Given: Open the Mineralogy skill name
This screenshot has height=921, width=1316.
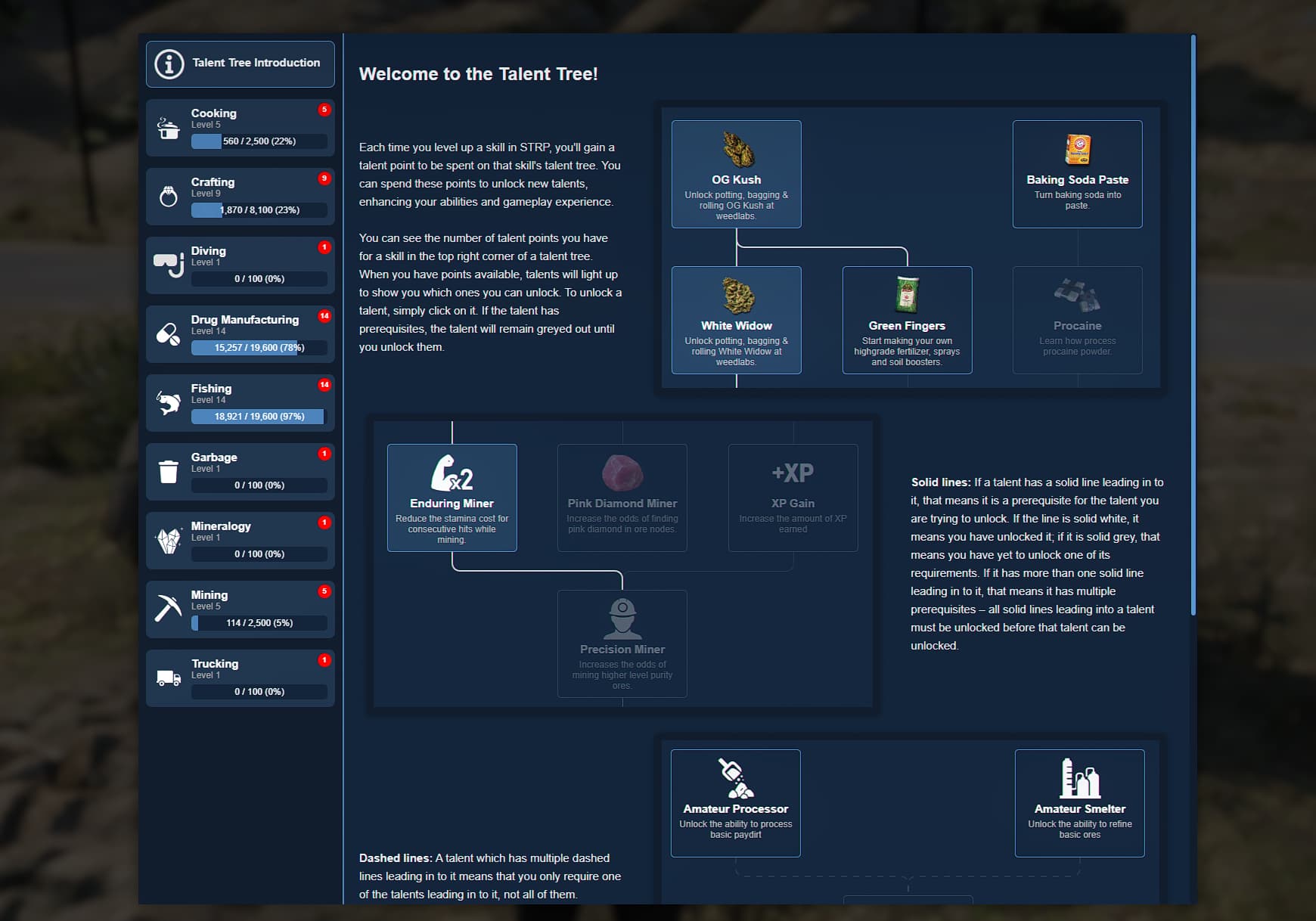Looking at the screenshot, I should coord(221,526).
